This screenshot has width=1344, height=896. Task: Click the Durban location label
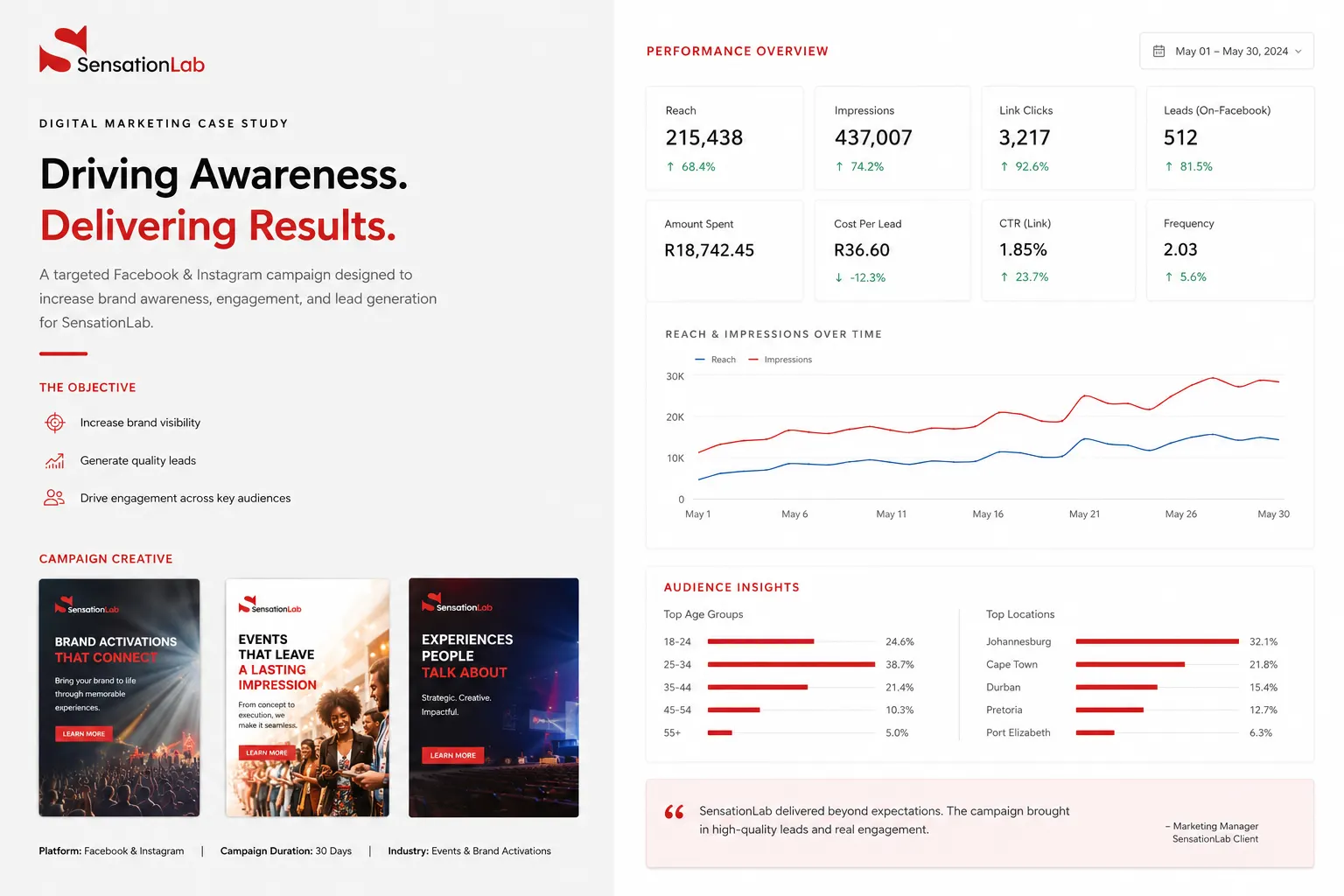pos(1003,688)
